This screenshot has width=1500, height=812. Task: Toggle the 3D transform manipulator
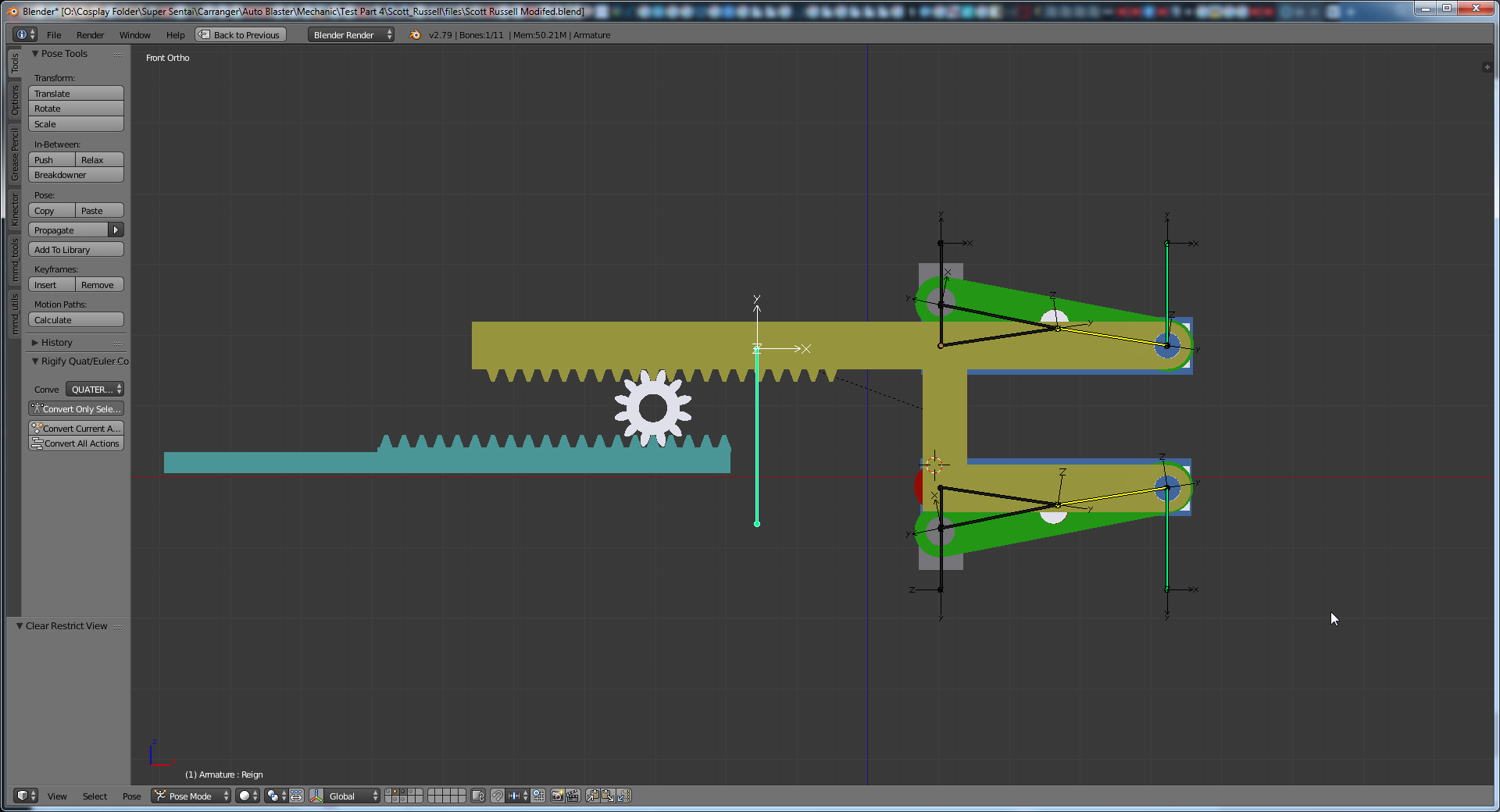tap(316, 796)
